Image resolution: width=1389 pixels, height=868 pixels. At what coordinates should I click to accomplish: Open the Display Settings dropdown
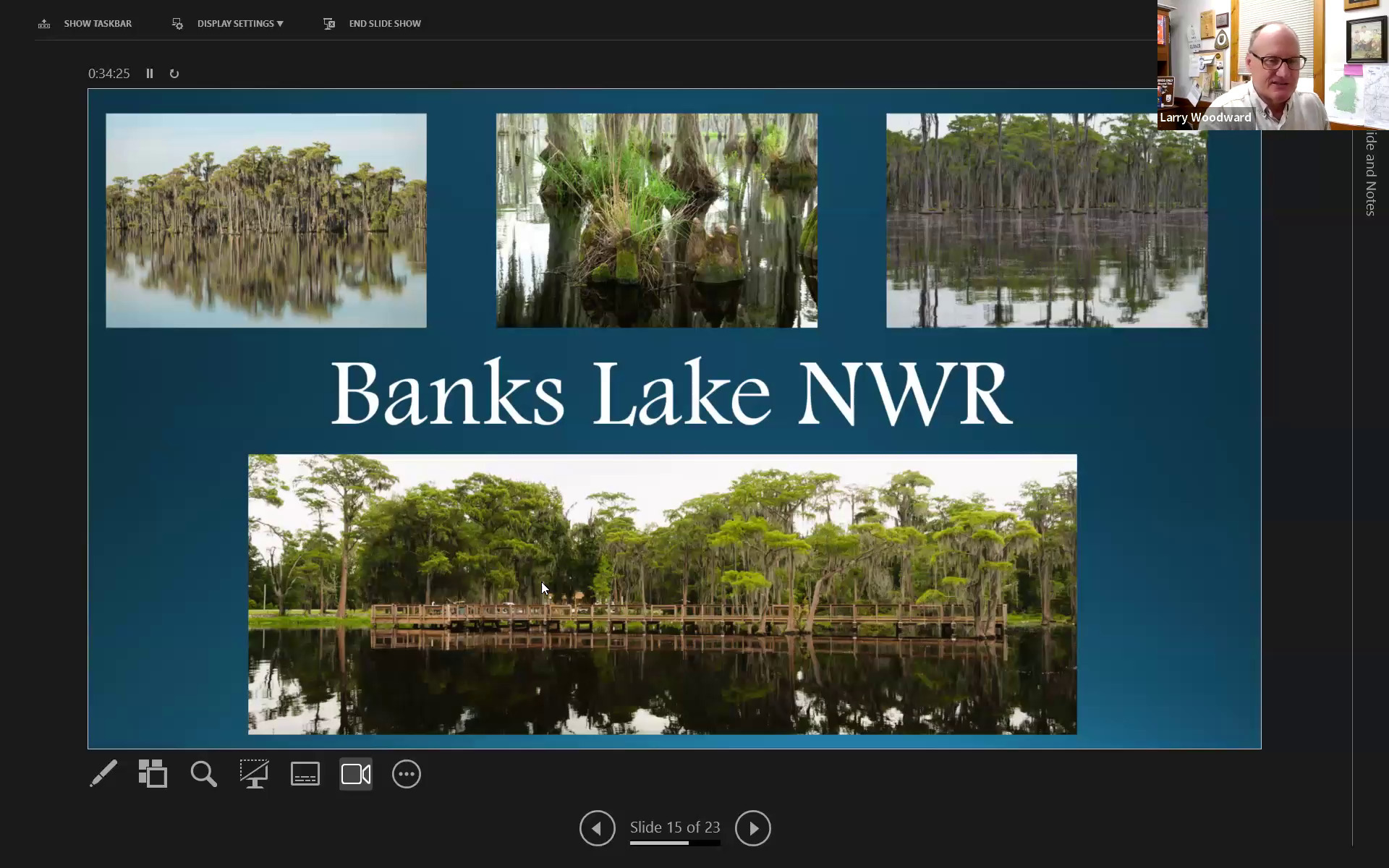[x=228, y=24]
